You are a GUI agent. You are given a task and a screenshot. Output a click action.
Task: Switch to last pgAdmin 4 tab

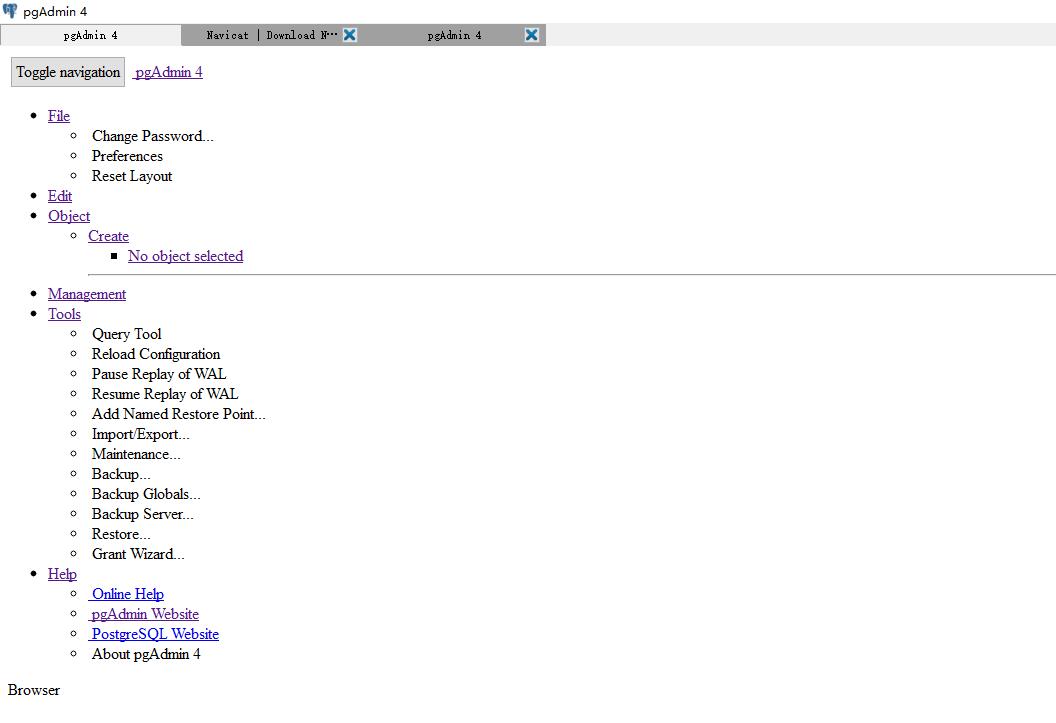pos(455,35)
